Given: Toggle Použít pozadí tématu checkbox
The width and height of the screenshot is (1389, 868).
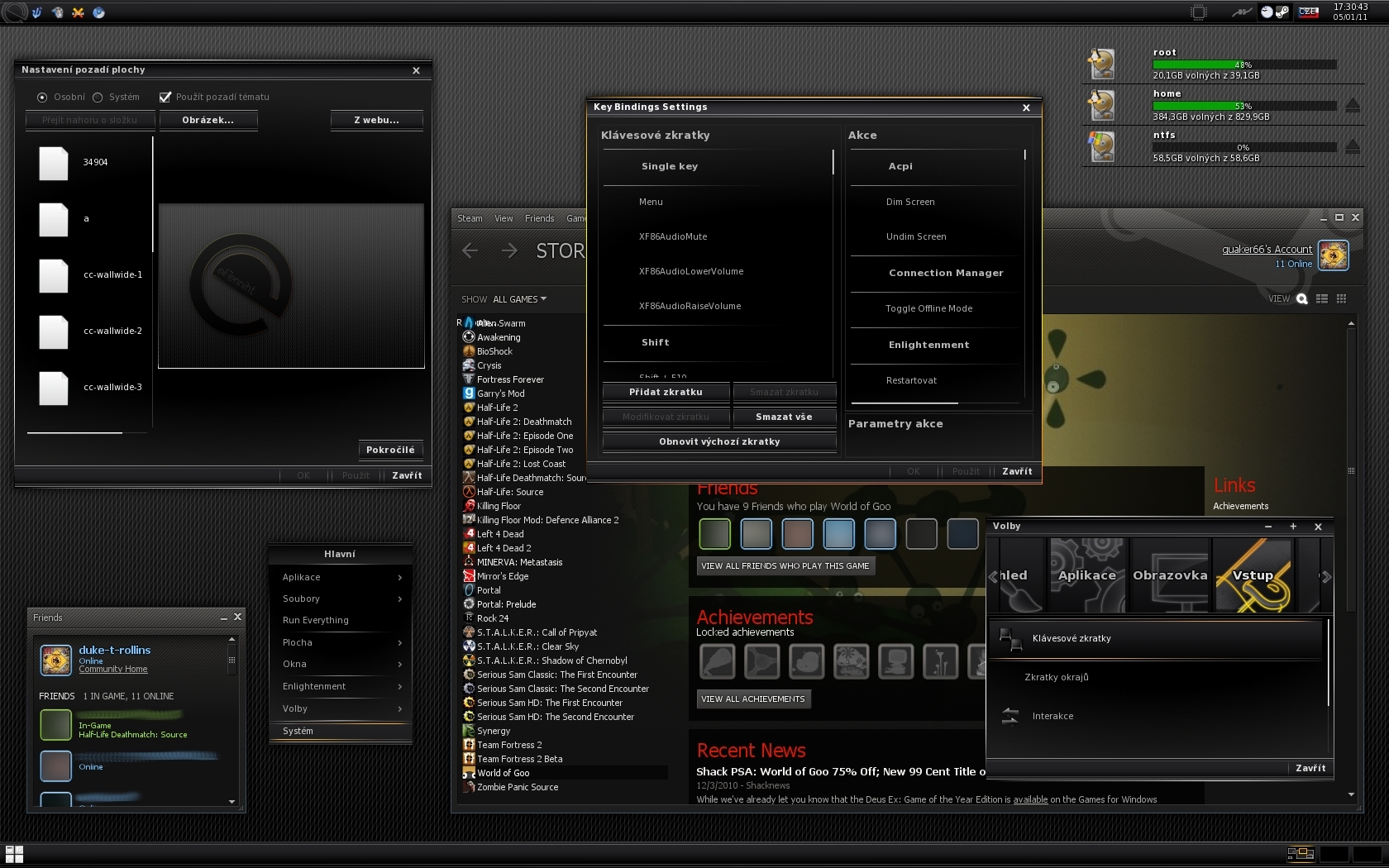Looking at the screenshot, I should click(x=165, y=97).
